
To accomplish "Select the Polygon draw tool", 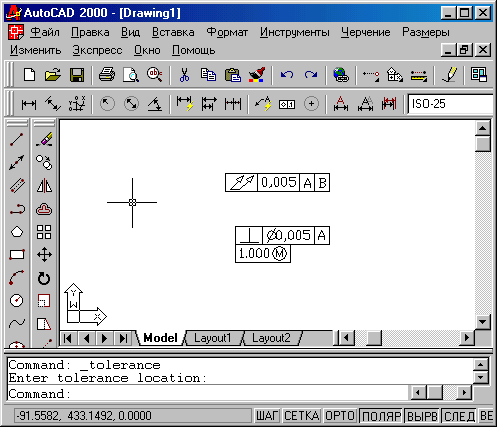I will (17, 232).
